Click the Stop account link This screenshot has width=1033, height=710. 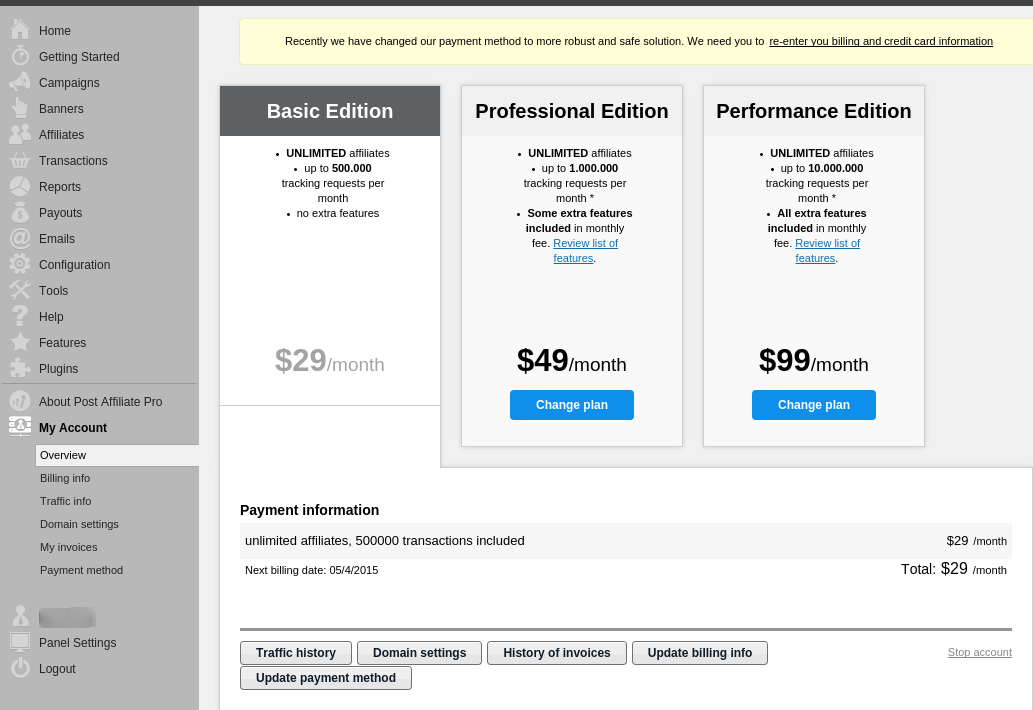point(979,652)
